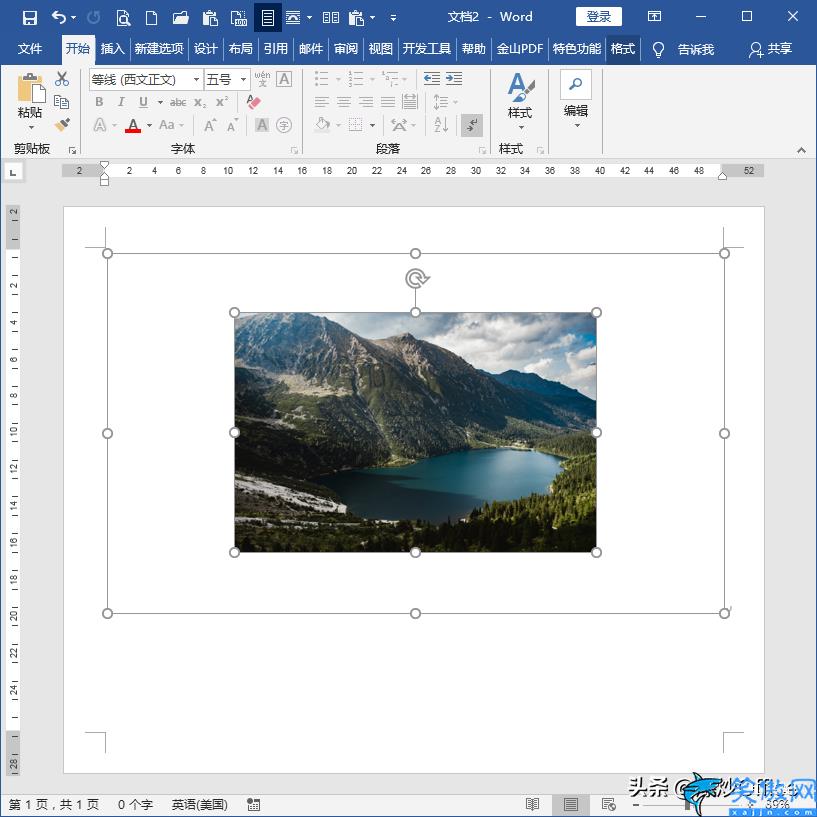The image size is (817, 817).
Task: Switch to the Review (审阅) tab
Action: [x=346, y=49]
